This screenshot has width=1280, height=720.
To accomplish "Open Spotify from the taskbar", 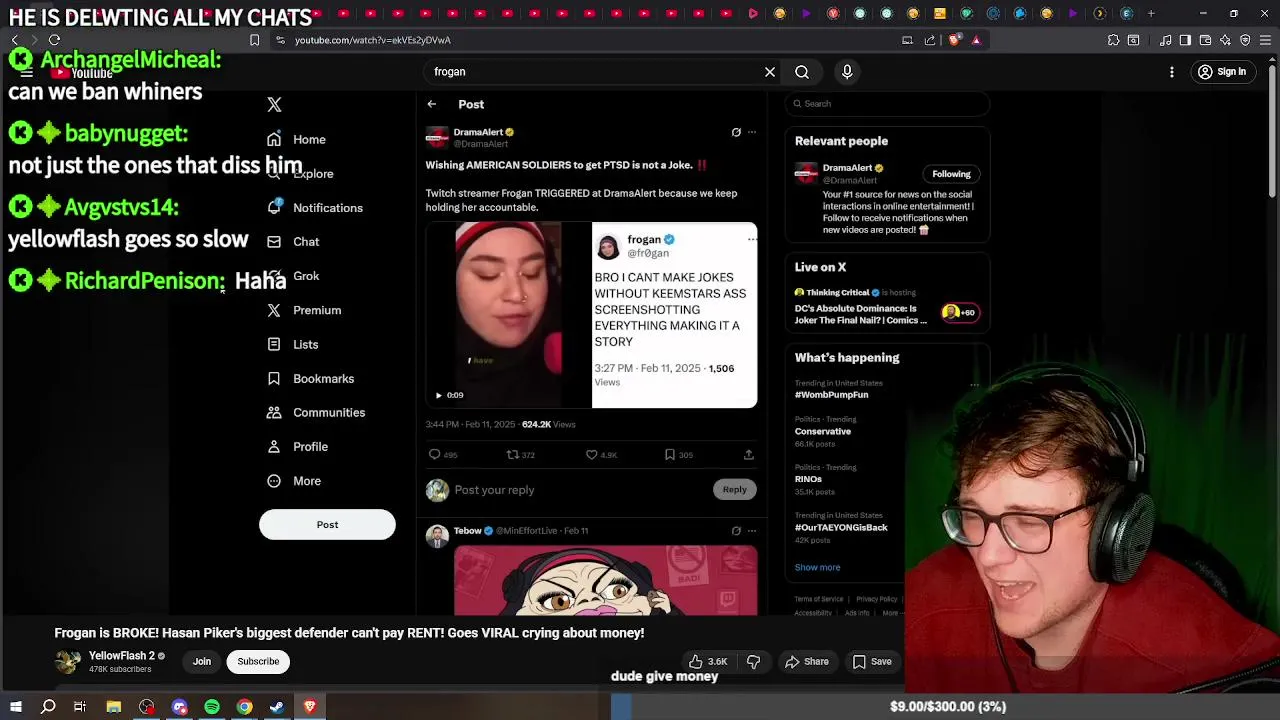I will pyautogui.click(x=212, y=707).
